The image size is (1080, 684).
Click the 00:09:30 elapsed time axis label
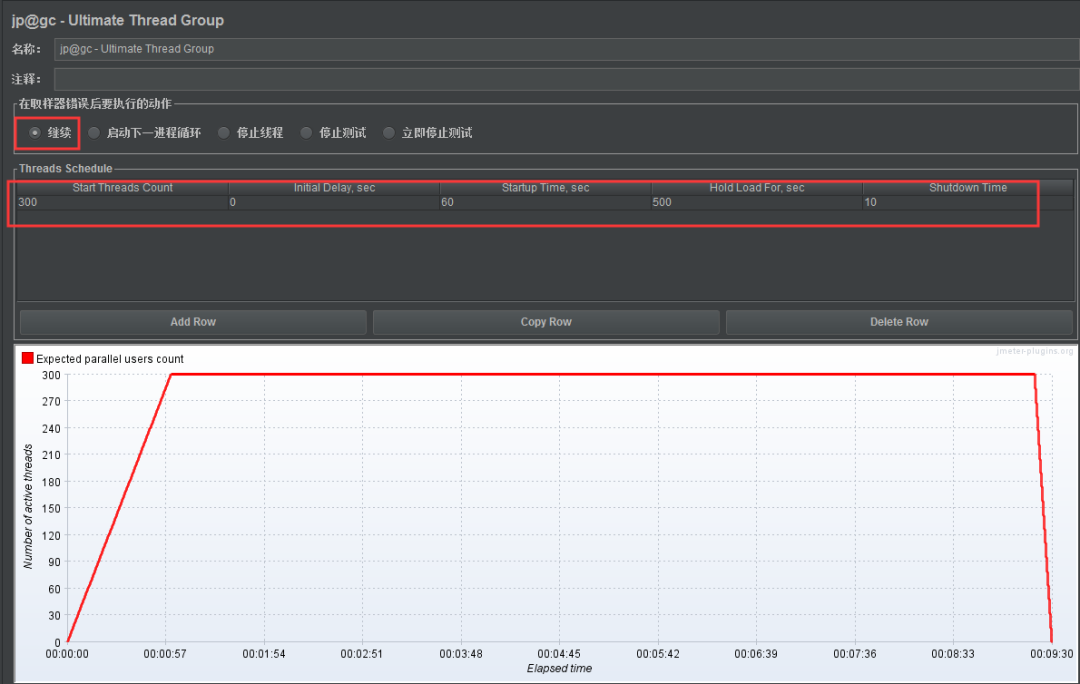pyautogui.click(x=1051, y=654)
